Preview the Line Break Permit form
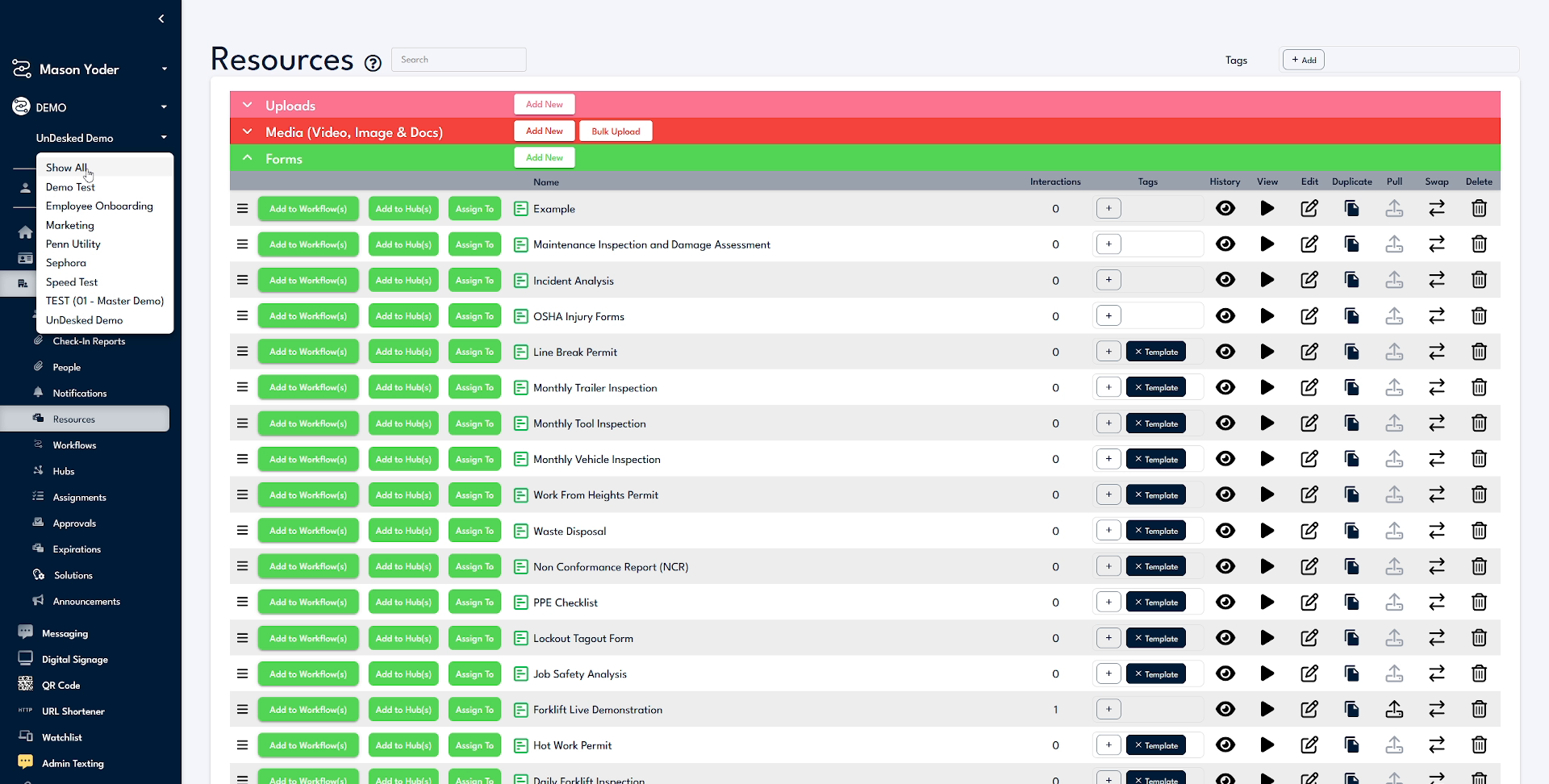Viewport: 1549px width, 784px height. pyautogui.click(x=1267, y=352)
